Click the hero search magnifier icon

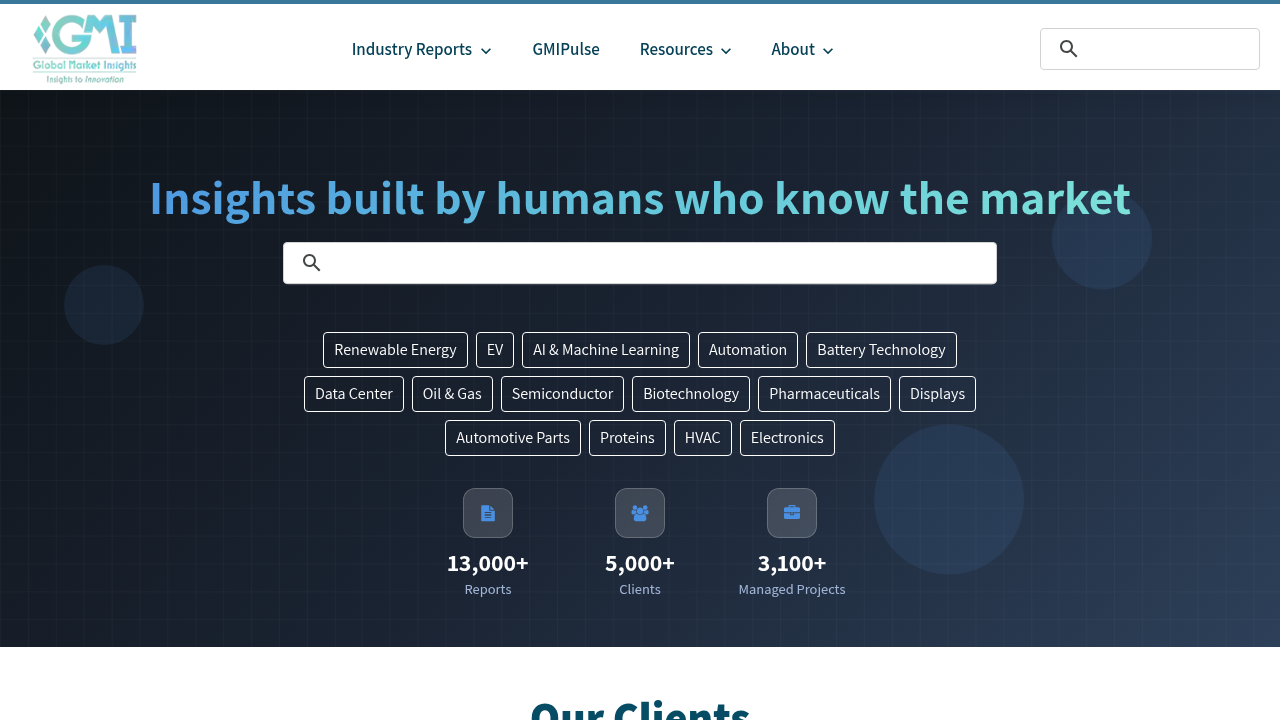click(312, 263)
